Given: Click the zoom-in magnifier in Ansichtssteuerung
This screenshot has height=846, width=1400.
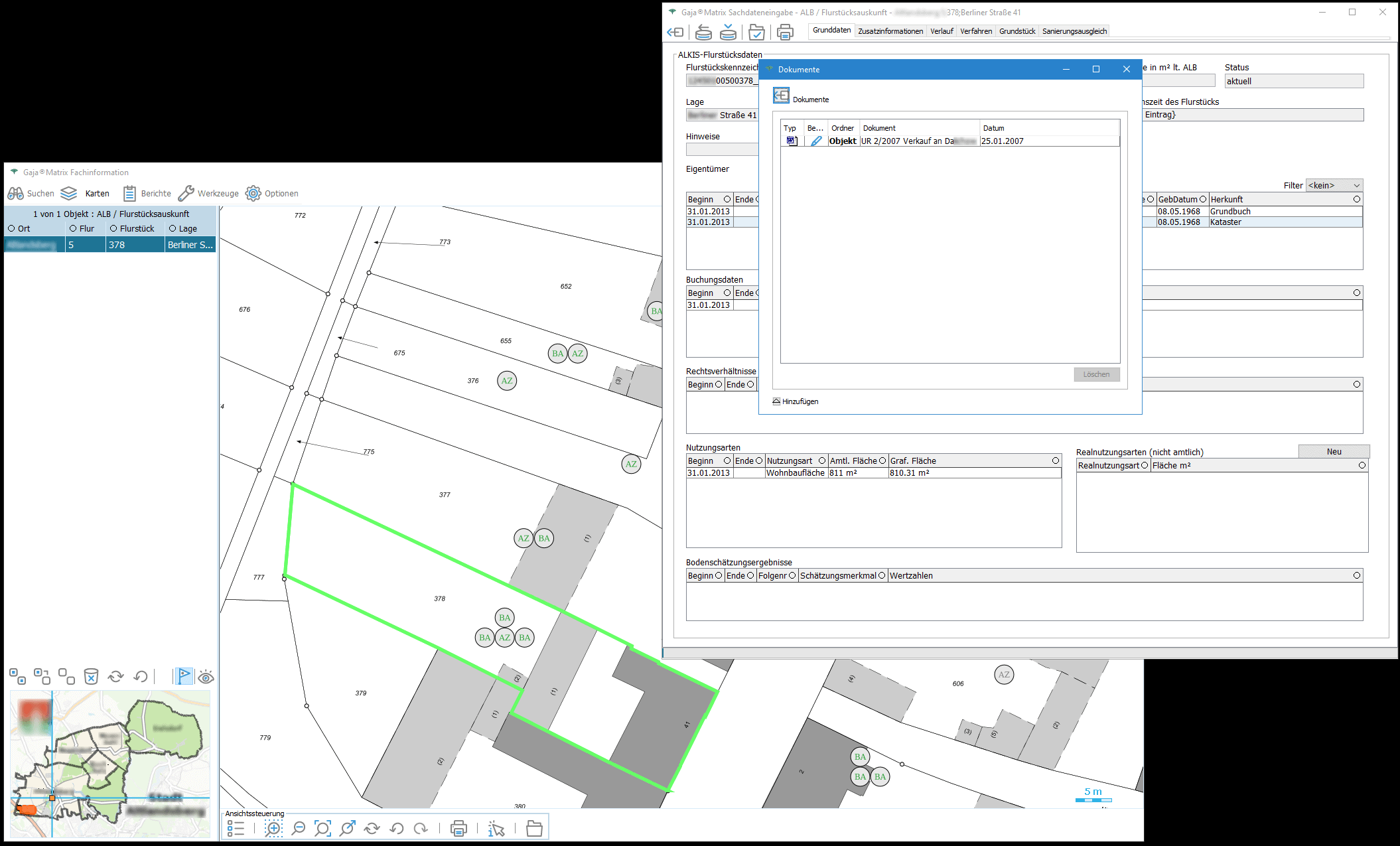Looking at the screenshot, I should click(273, 828).
